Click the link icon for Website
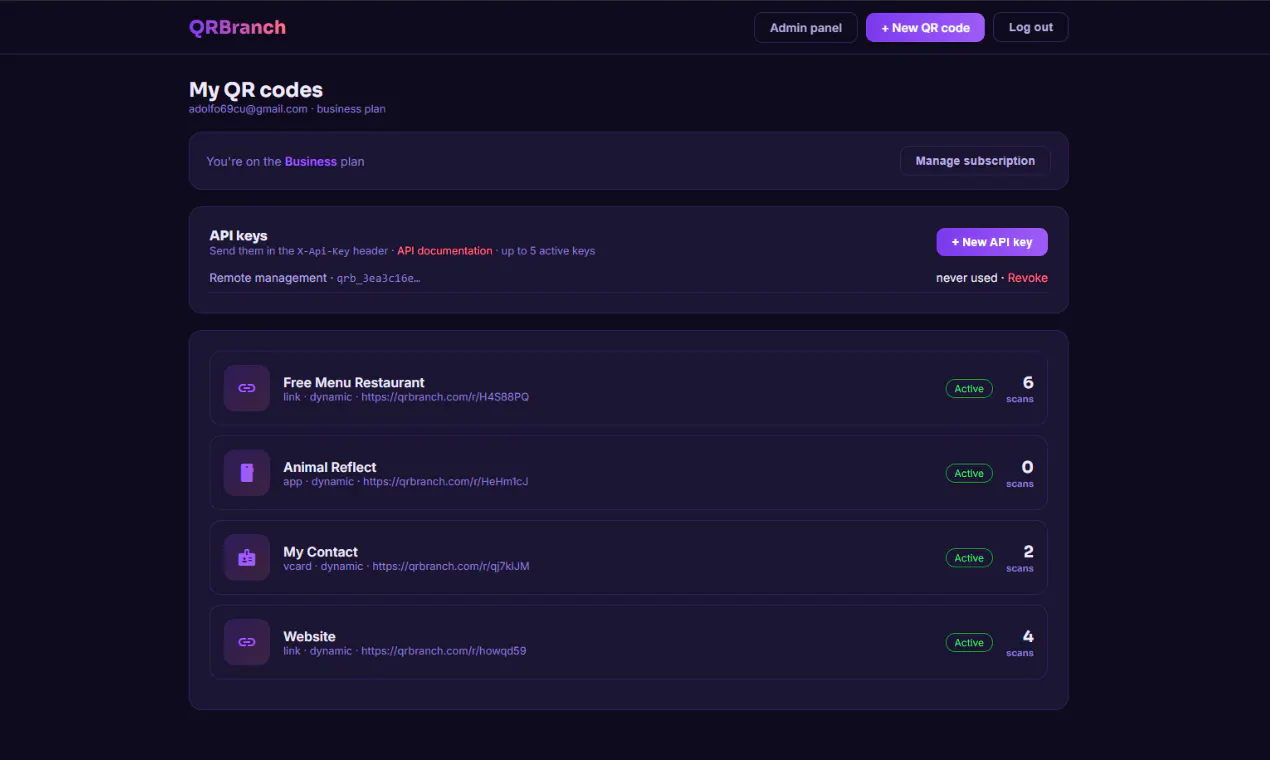Screen dimensions: 1270x760 [x=247, y=642]
